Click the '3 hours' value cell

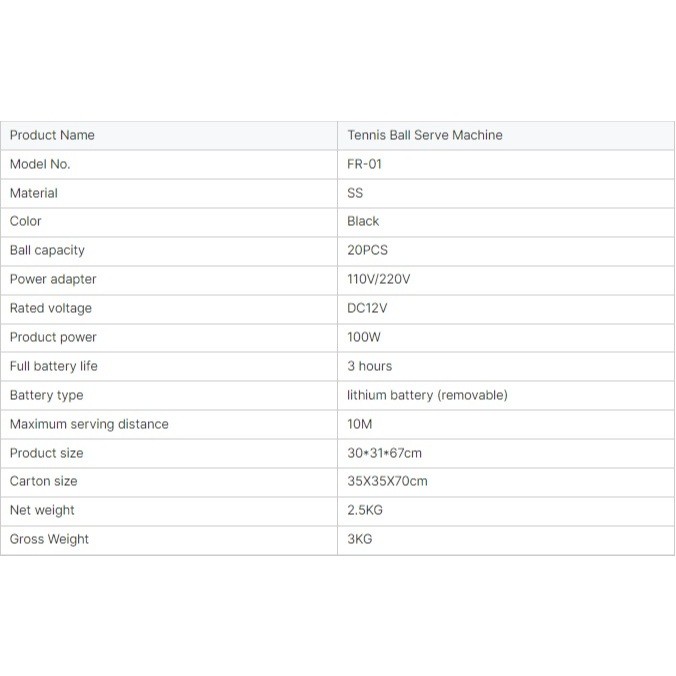370,366
